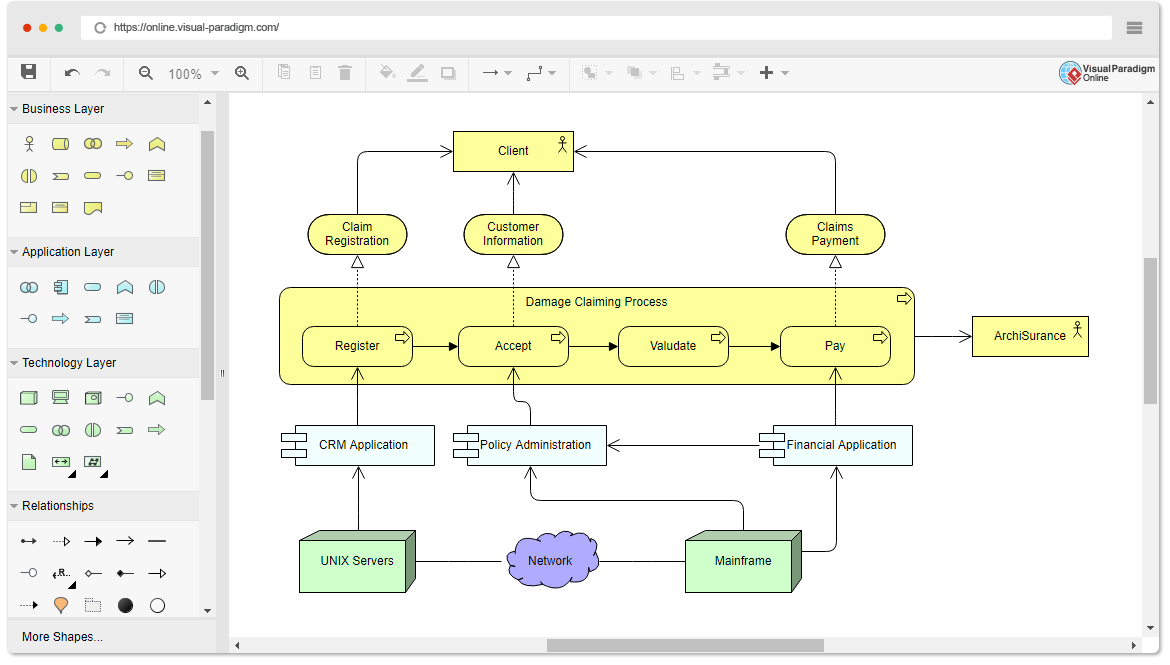The height and width of the screenshot is (665, 1170).
Task: Collapse the Business Layer section
Action: tap(14, 108)
